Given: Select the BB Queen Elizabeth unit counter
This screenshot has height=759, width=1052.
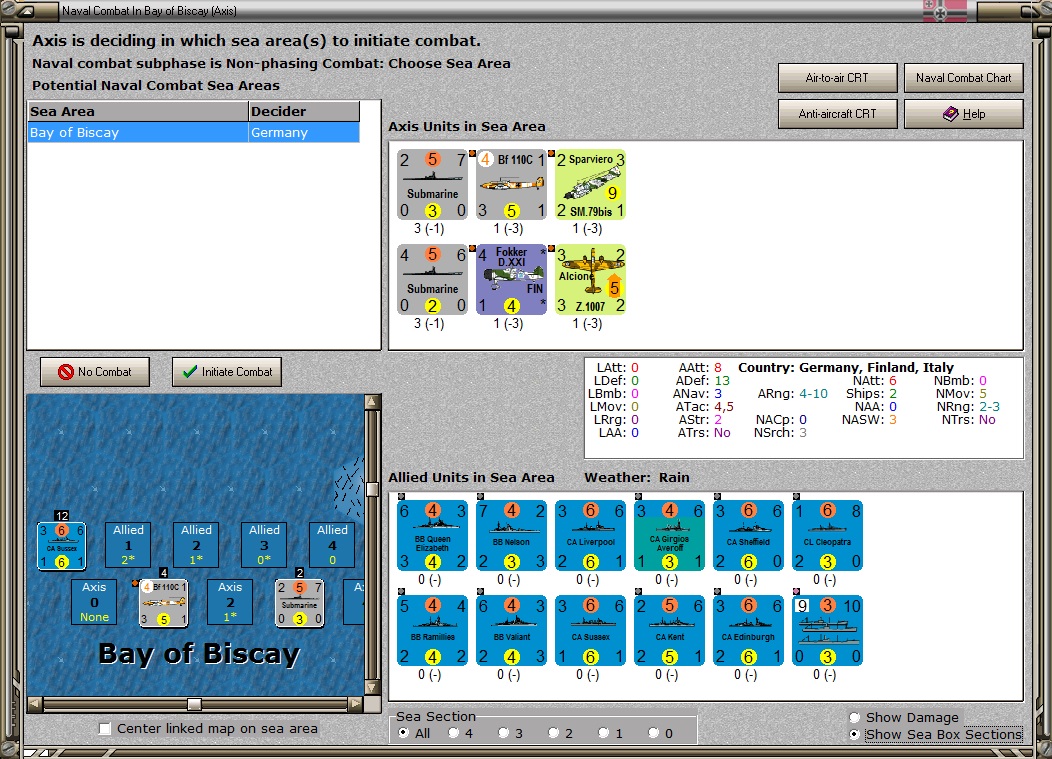Looking at the screenshot, I should pyautogui.click(x=433, y=536).
